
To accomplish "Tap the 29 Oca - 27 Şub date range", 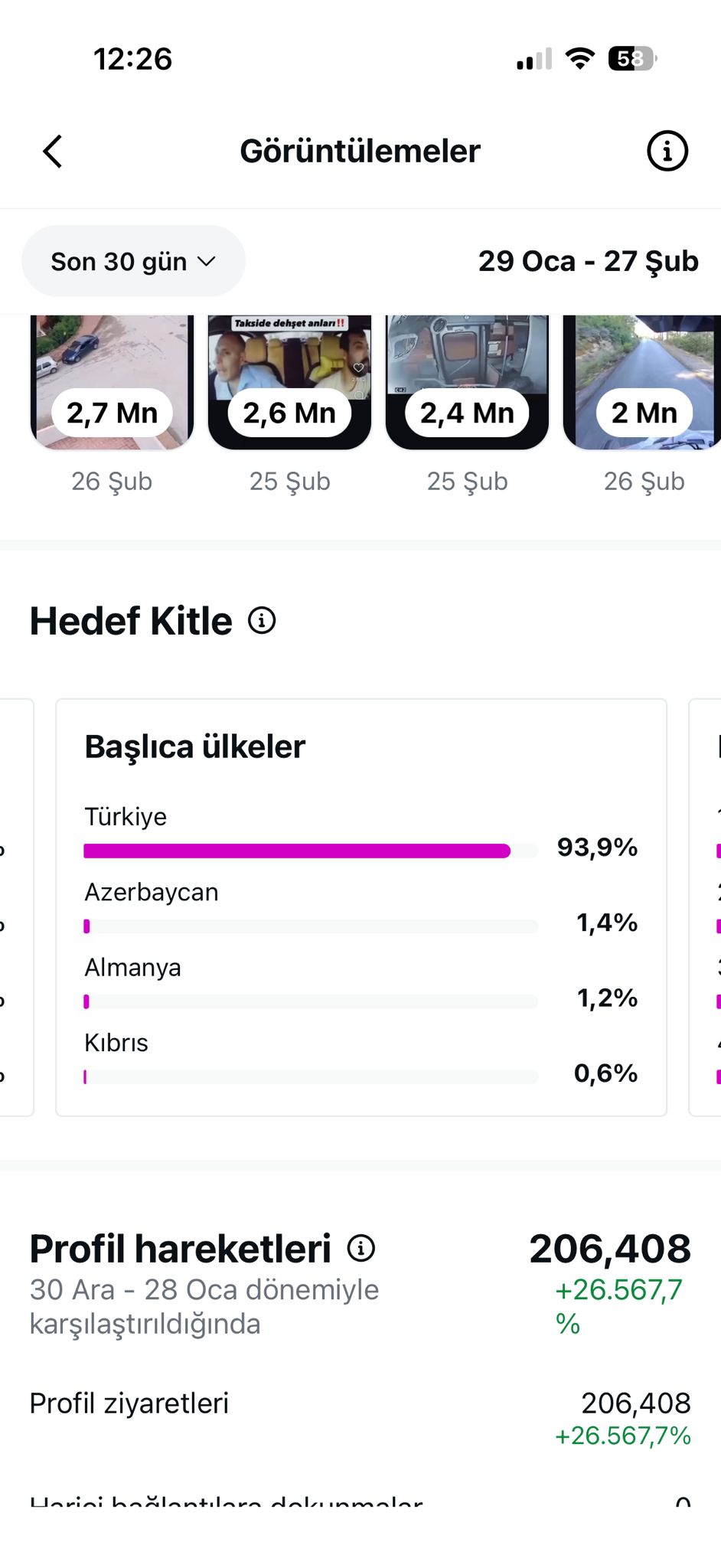I will coord(588,262).
